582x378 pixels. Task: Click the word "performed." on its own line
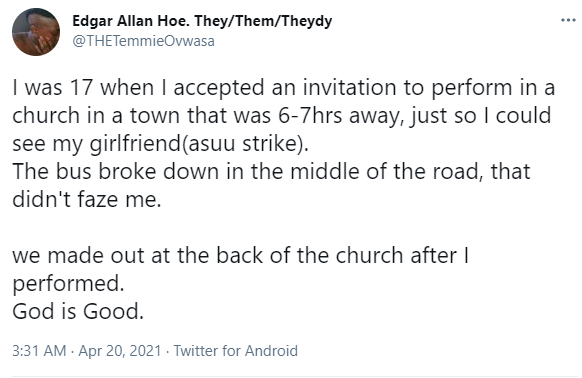pyautogui.click(x=68, y=284)
